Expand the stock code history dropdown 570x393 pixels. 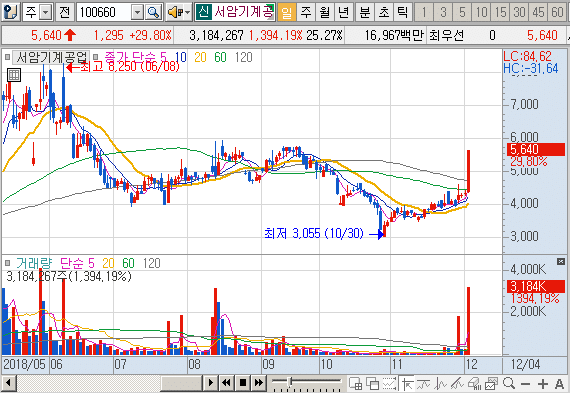pyautogui.click(x=137, y=13)
